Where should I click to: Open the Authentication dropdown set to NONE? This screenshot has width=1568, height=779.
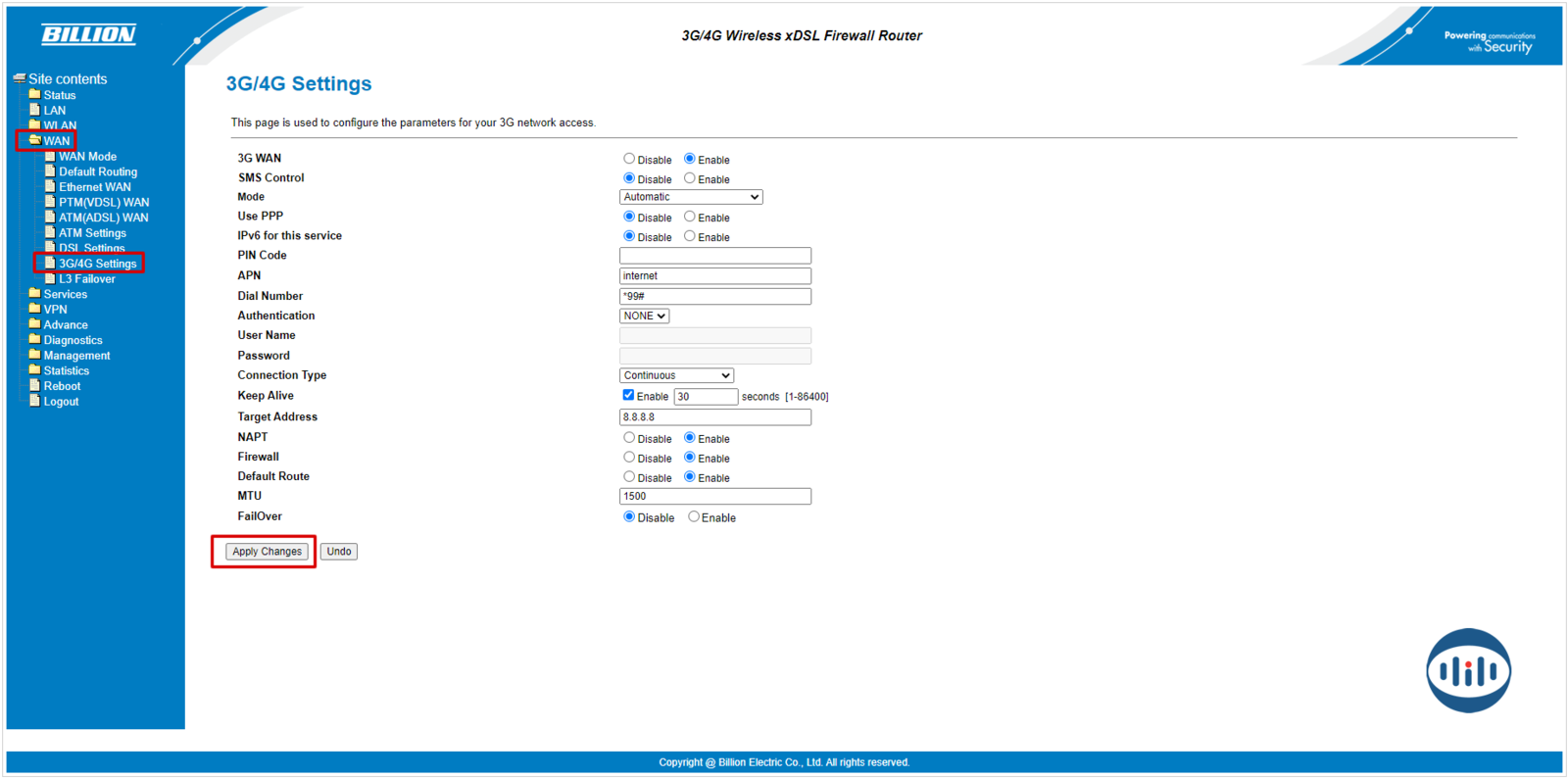tap(644, 316)
